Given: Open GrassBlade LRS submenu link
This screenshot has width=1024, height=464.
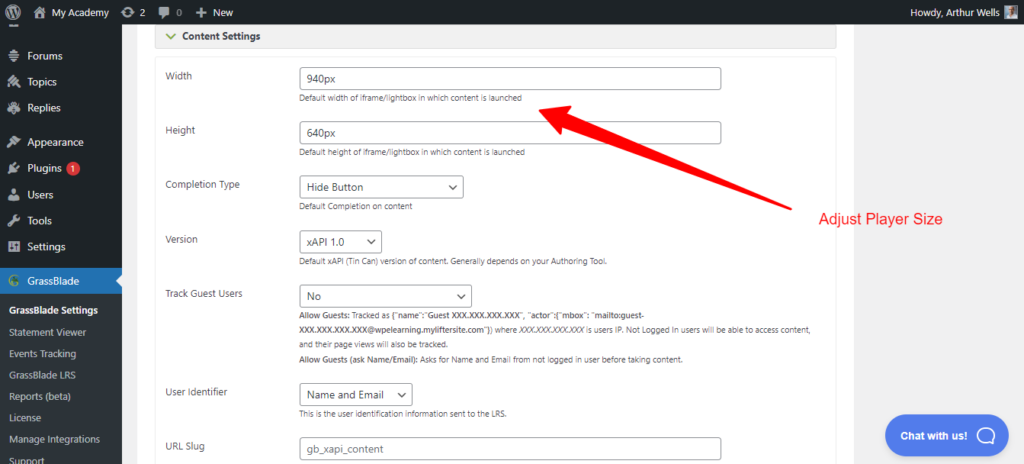Looking at the screenshot, I should pyautogui.click(x=42, y=375).
